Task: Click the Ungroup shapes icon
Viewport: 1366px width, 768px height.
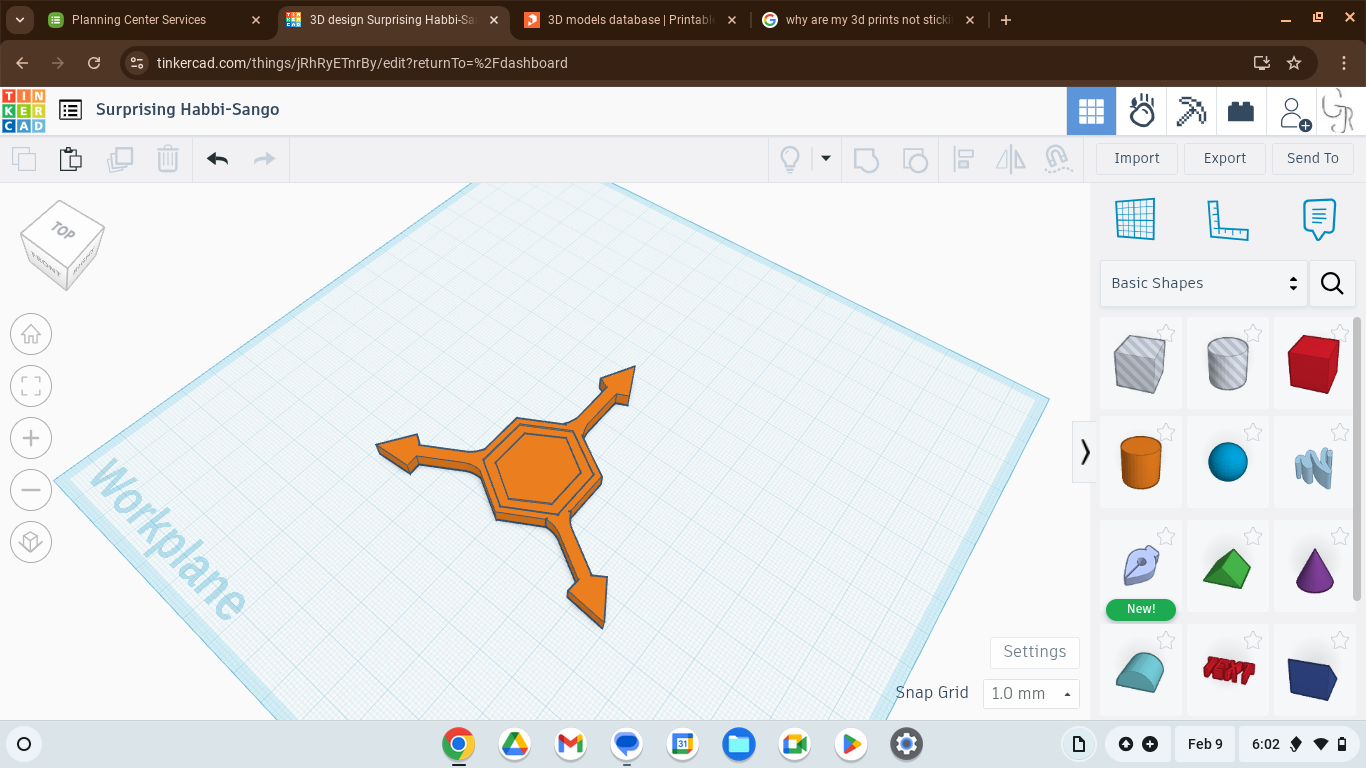Action: tap(914, 159)
